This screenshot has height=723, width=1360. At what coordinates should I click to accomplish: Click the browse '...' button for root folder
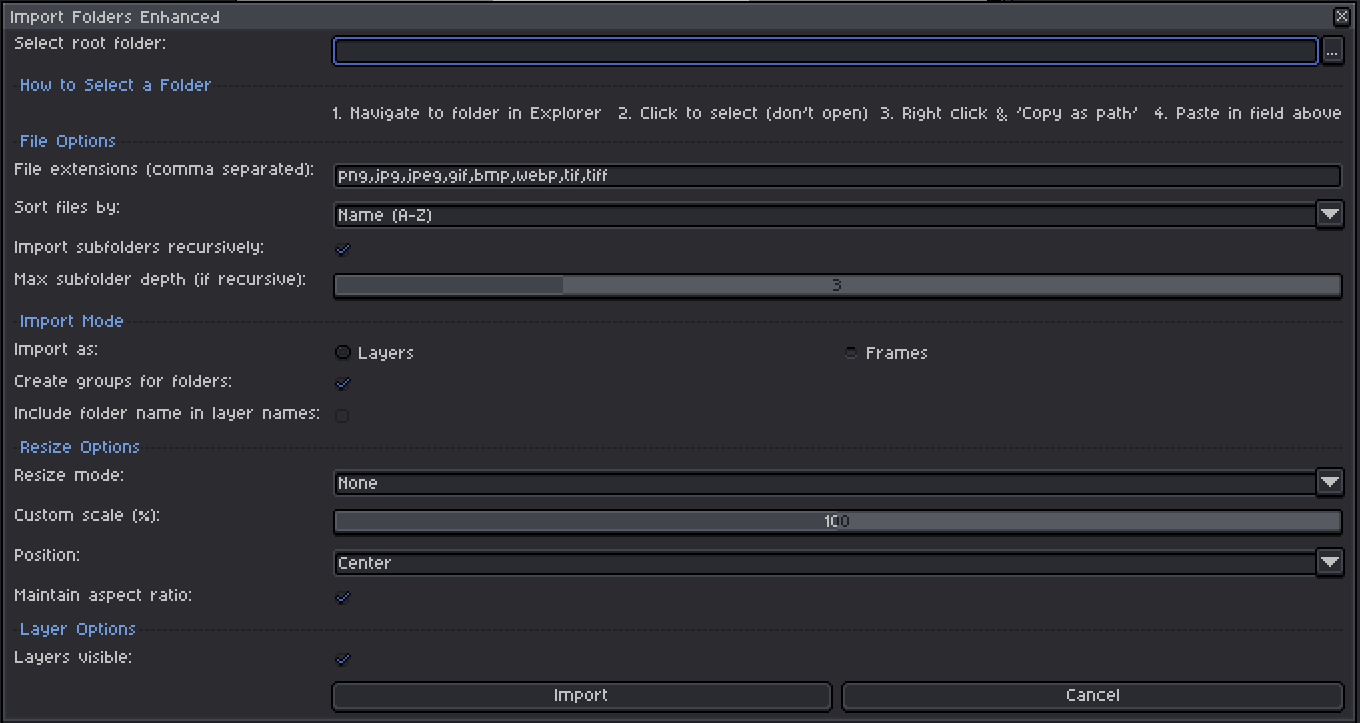pyautogui.click(x=1332, y=51)
